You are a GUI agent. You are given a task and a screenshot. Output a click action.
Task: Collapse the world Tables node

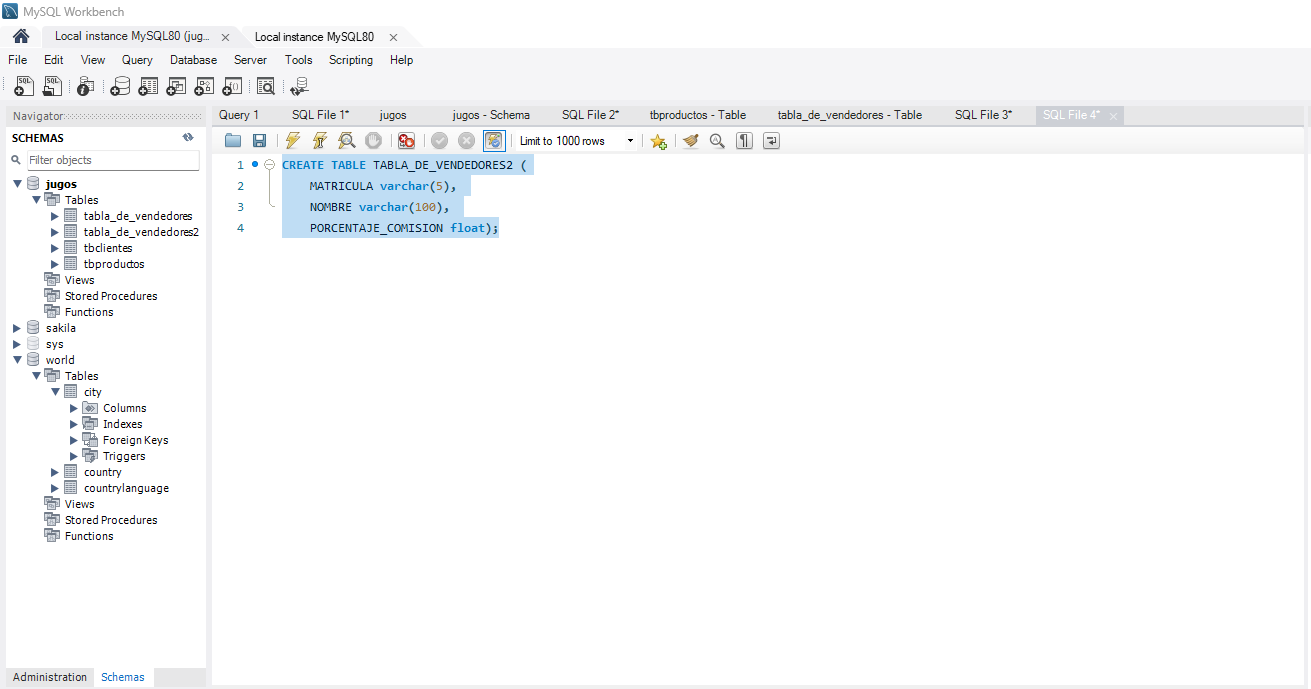click(x=37, y=376)
